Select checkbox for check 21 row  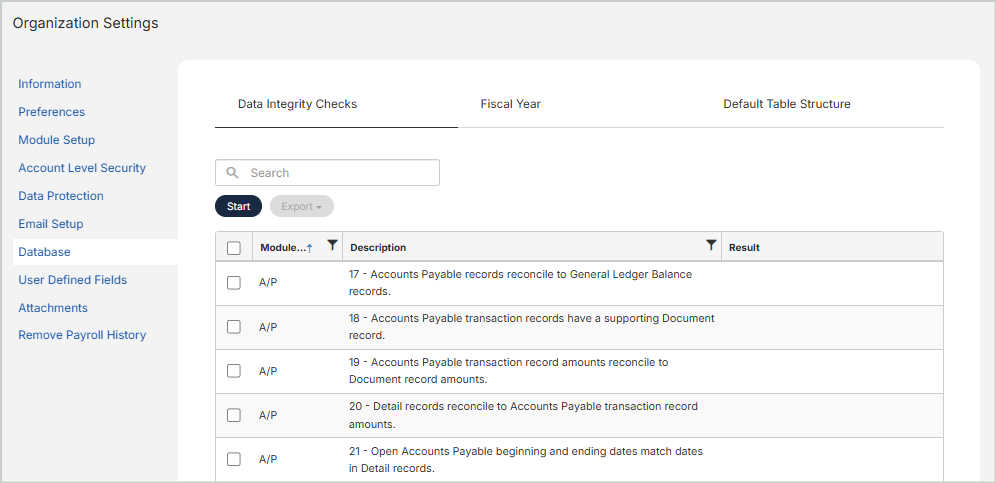pos(234,459)
